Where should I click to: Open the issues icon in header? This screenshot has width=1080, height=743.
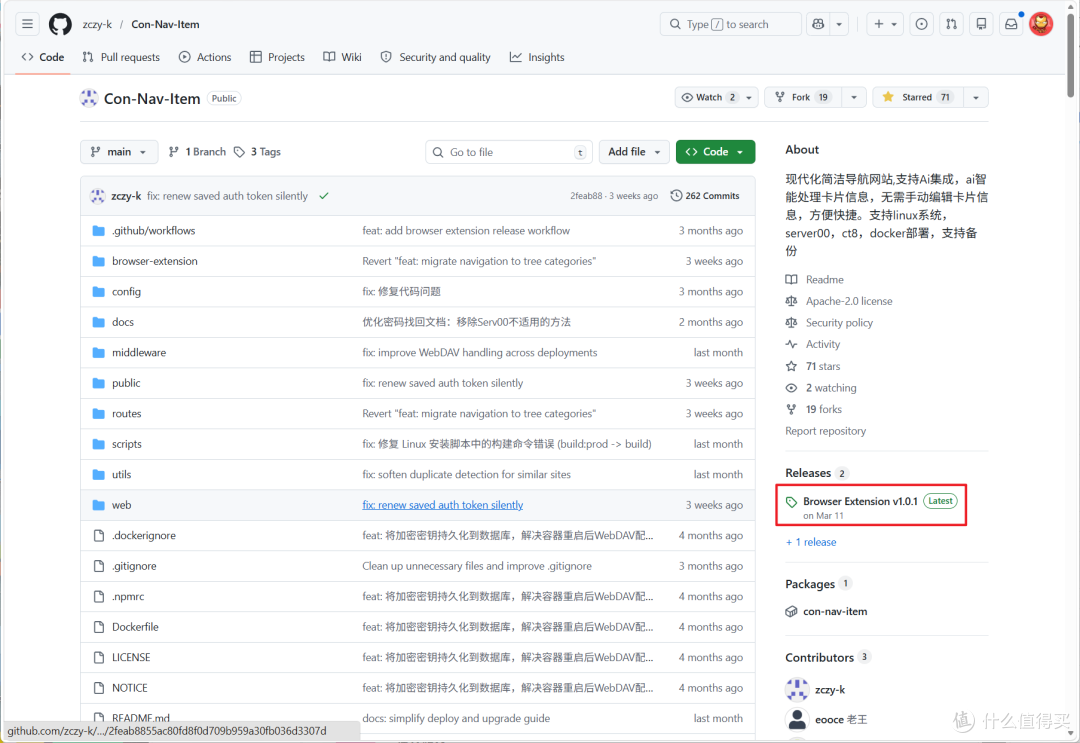(921, 24)
